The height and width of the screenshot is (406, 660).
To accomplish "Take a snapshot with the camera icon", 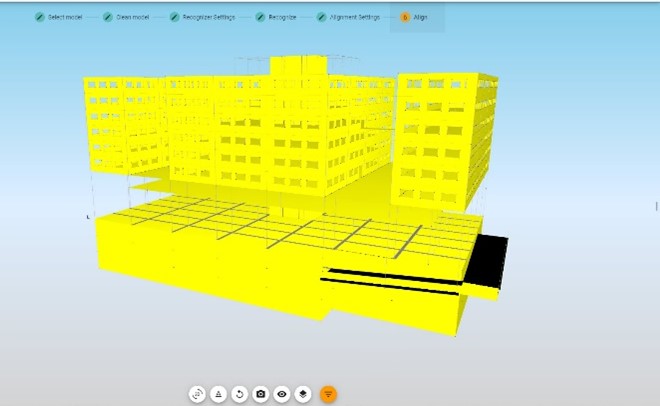I will tap(261, 394).
